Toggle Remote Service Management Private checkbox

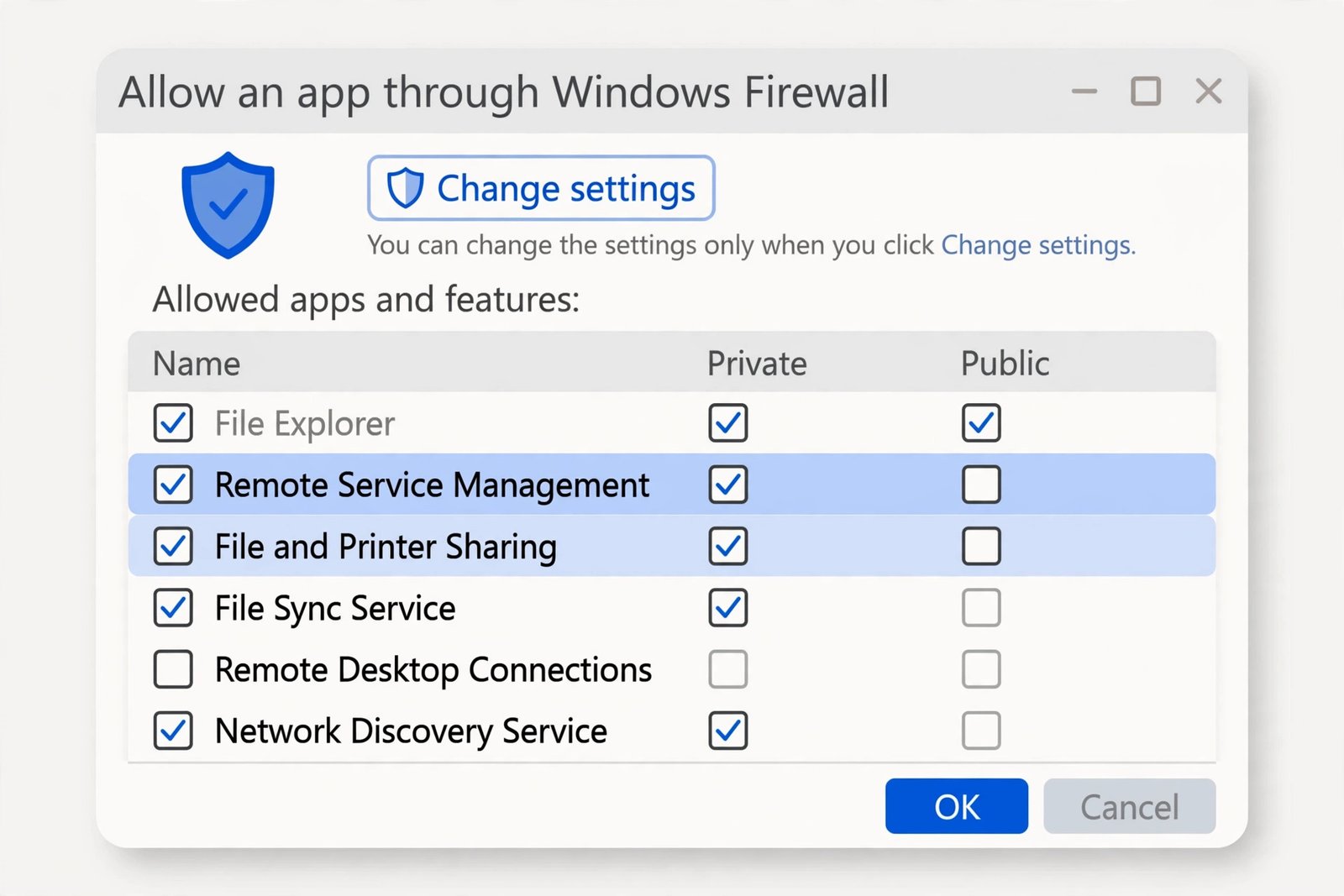click(x=728, y=485)
